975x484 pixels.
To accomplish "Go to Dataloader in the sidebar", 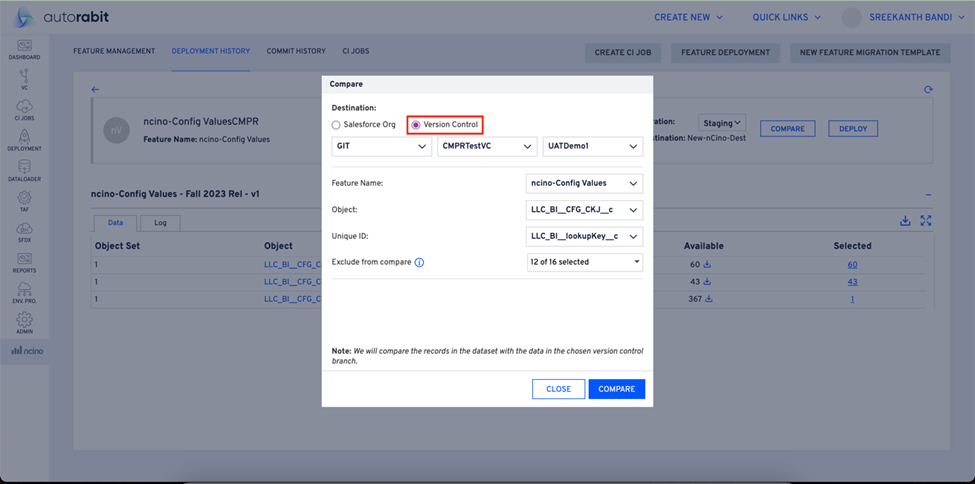I will point(24,171).
